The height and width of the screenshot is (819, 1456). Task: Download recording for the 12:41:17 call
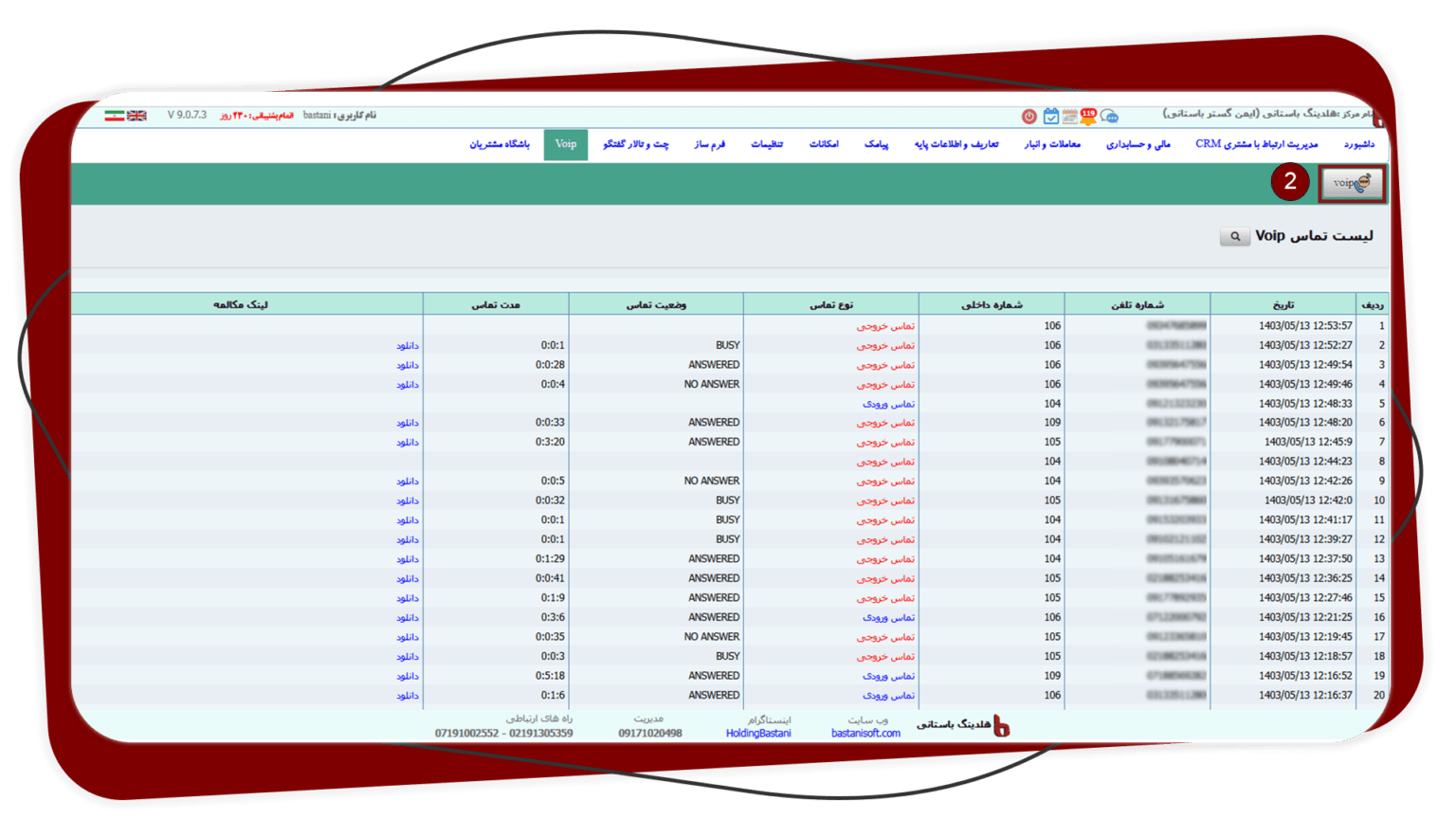(x=408, y=520)
